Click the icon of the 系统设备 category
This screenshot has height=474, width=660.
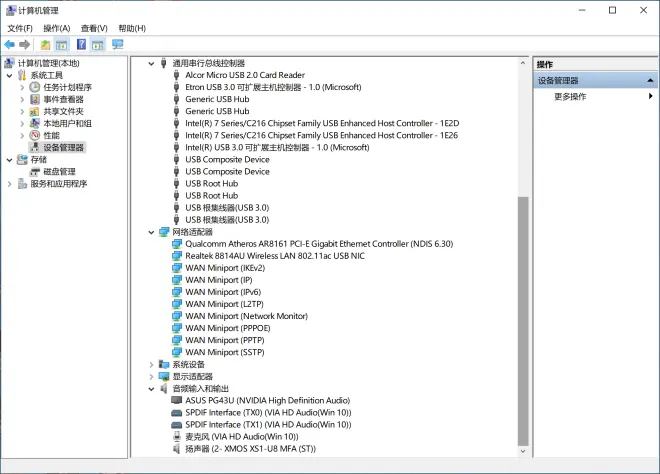[x=164, y=365]
